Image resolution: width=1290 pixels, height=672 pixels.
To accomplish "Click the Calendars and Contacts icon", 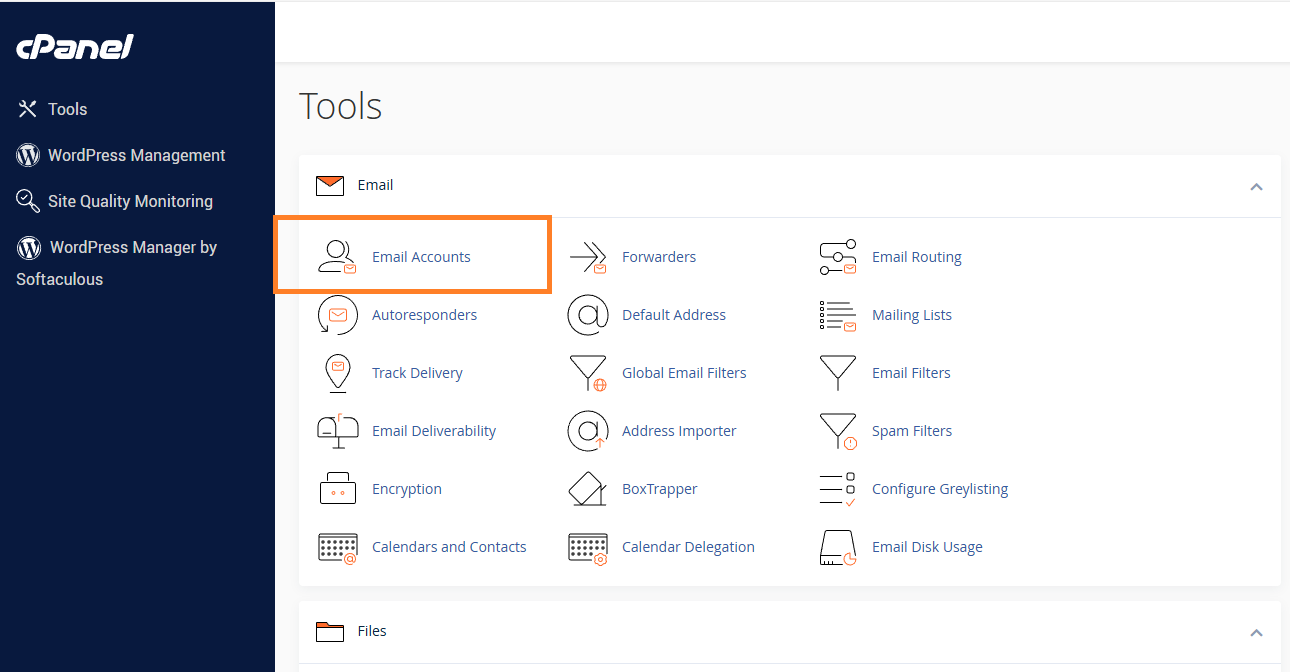I will click(x=337, y=547).
